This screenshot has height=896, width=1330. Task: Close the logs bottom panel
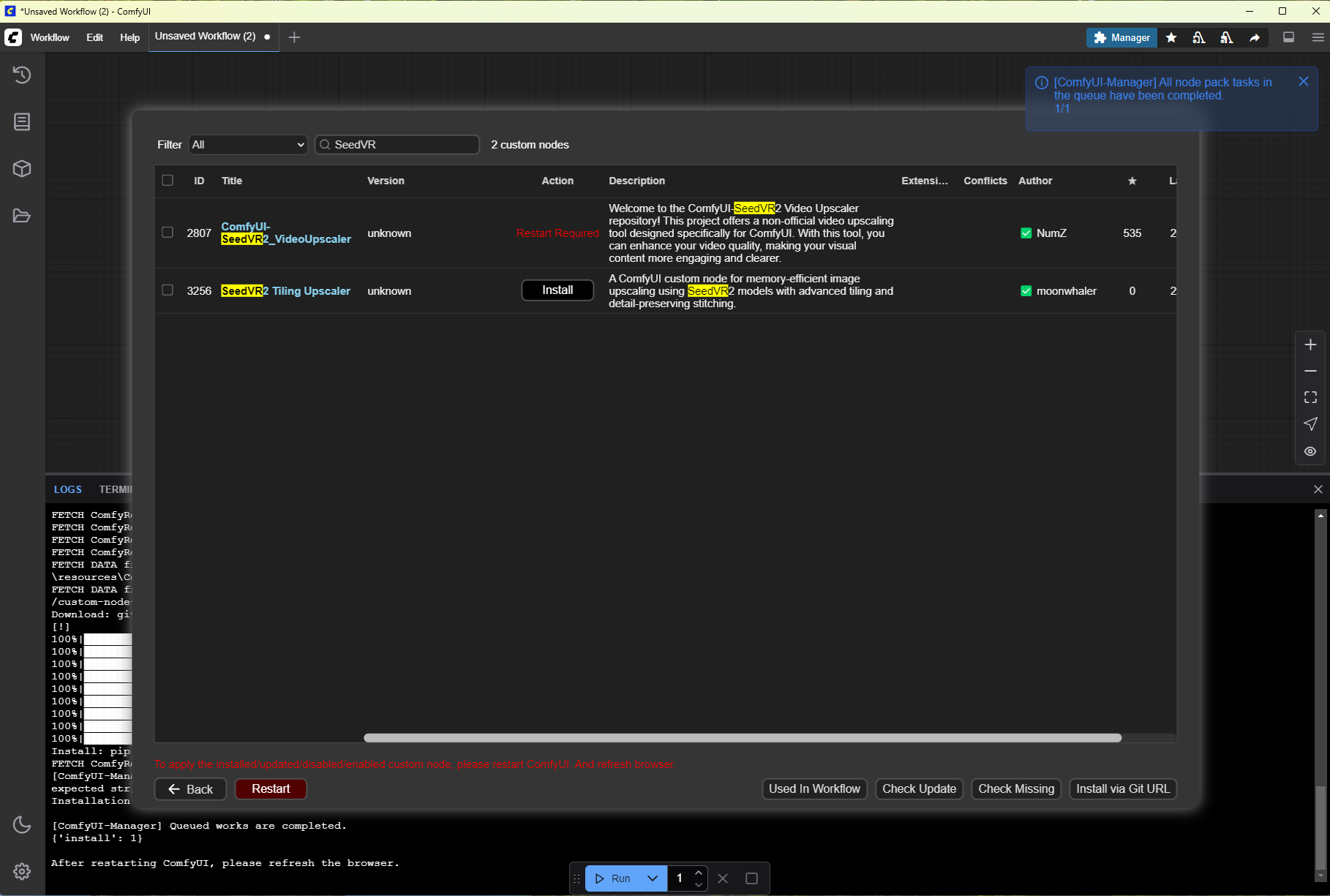click(1318, 489)
